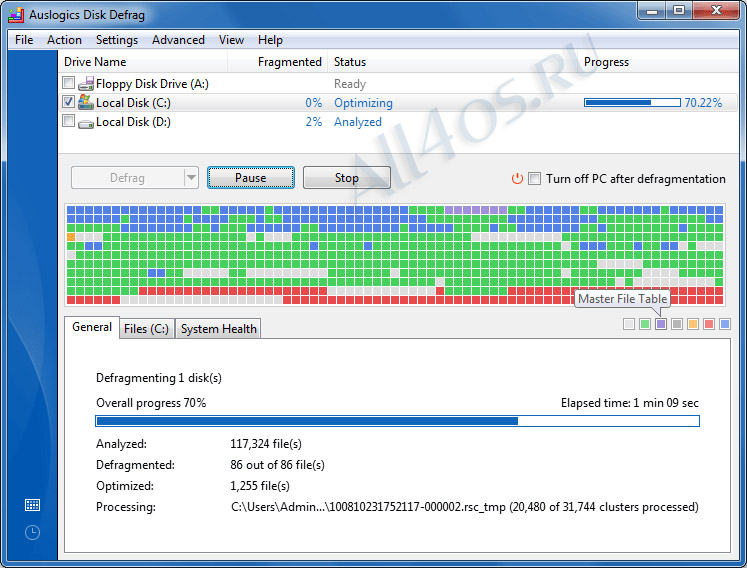Click the '117,324 file(s)' analyzed value
747x568 pixels.
tap(266, 444)
